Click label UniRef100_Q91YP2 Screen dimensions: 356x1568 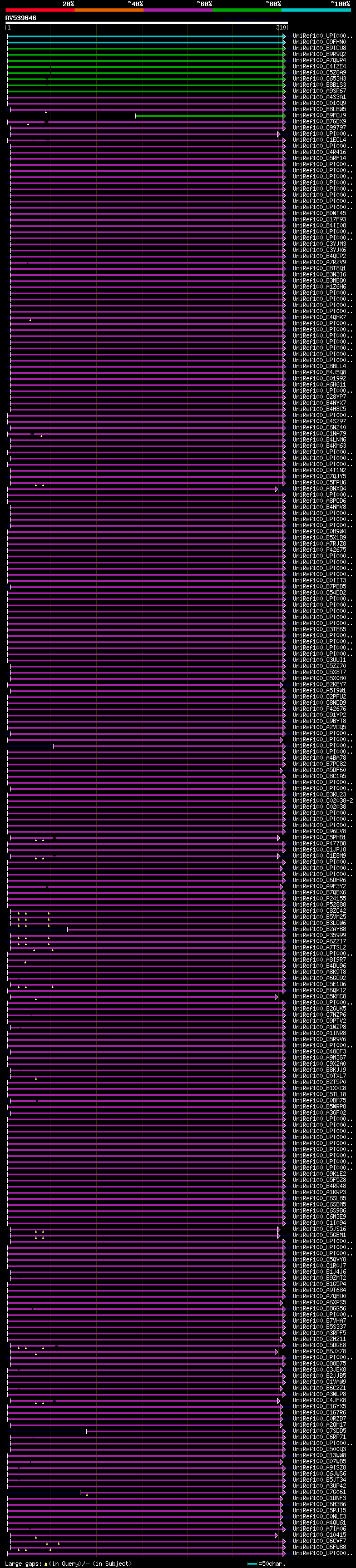coord(319,715)
